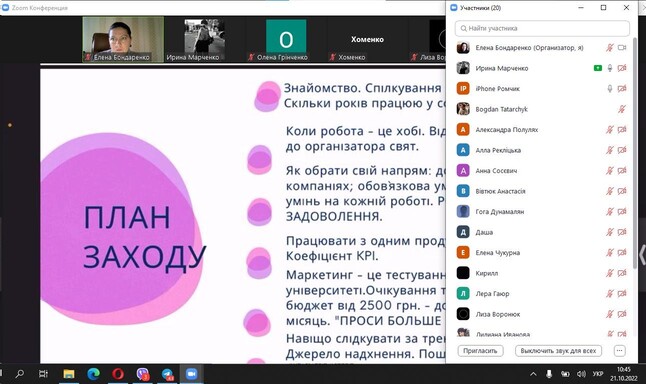Toggle microphone for Ирина Марченко in list
Screen dimensions: 646x384
click(610, 68)
